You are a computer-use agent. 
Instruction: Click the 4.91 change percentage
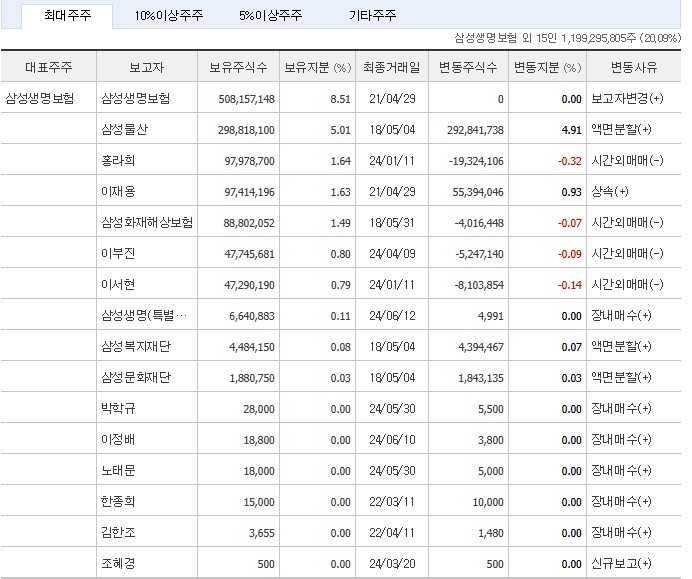572,130
